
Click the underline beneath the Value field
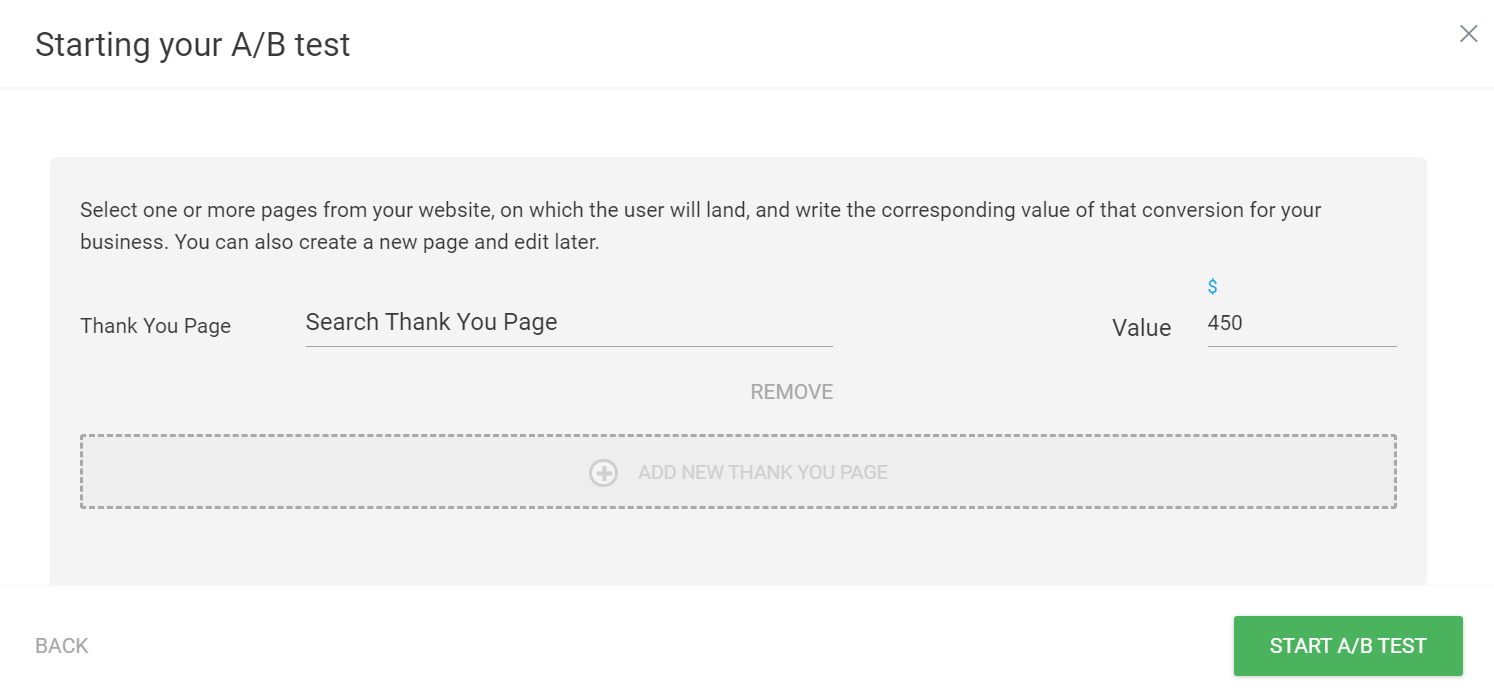tap(1300, 345)
